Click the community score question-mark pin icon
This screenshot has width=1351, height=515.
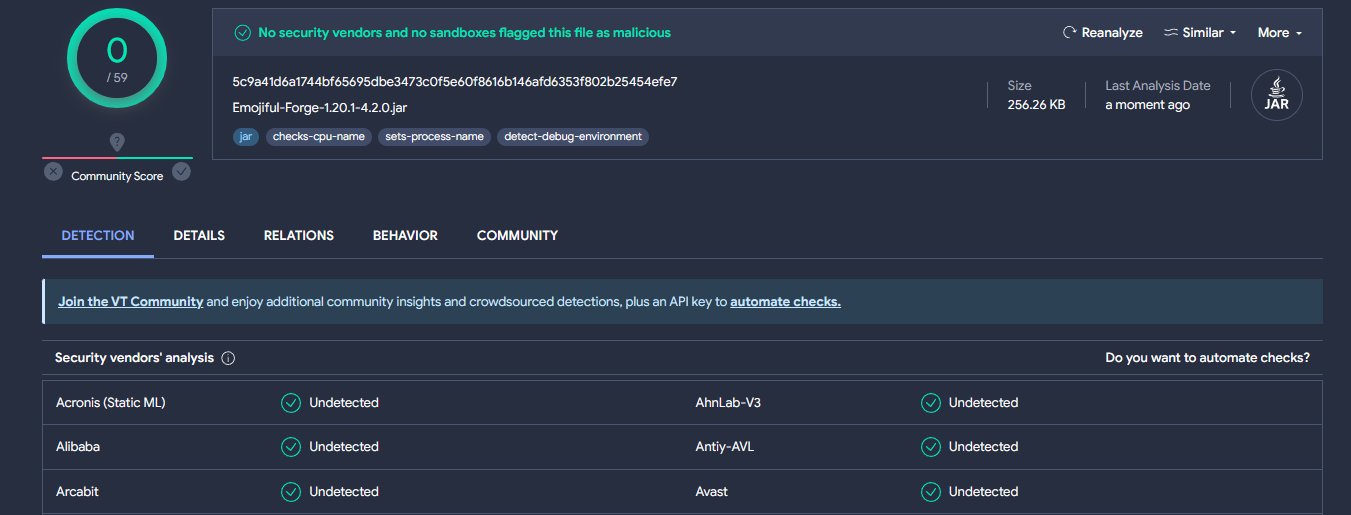117,143
